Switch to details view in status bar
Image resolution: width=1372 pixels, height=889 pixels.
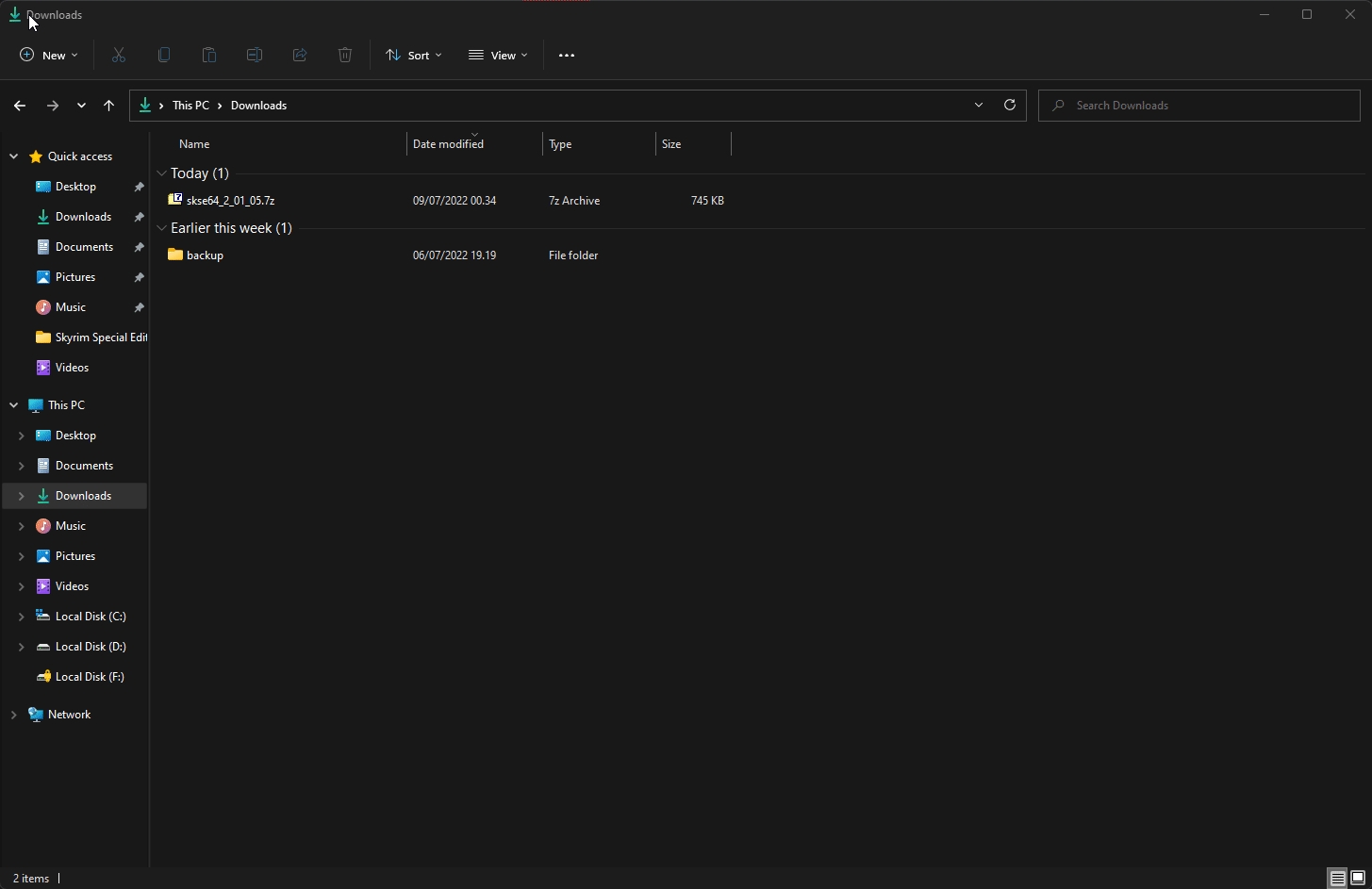tap(1337, 879)
